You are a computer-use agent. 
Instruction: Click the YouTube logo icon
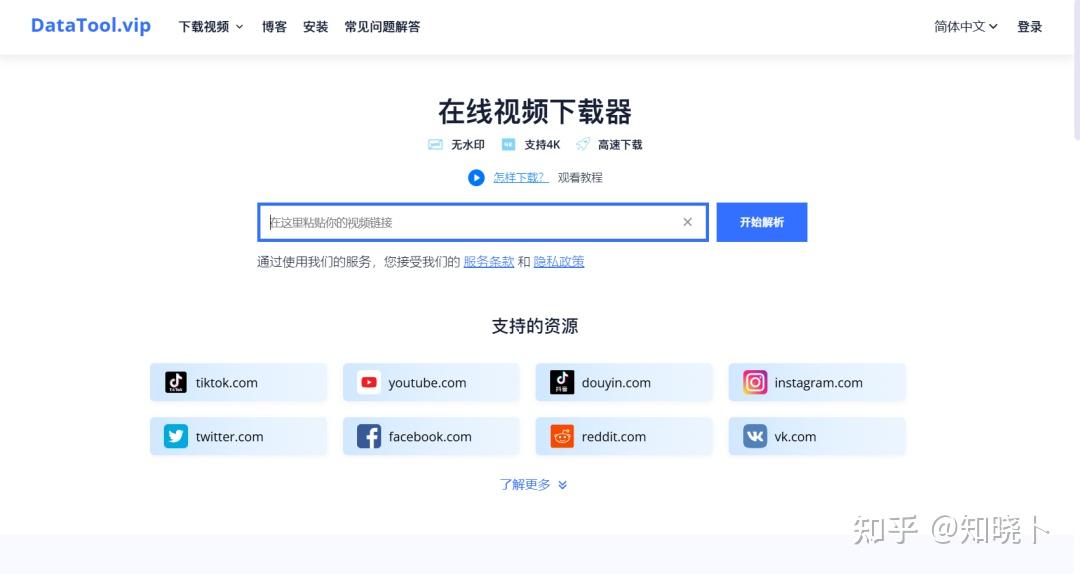pyautogui.click(x=369, y=382)
